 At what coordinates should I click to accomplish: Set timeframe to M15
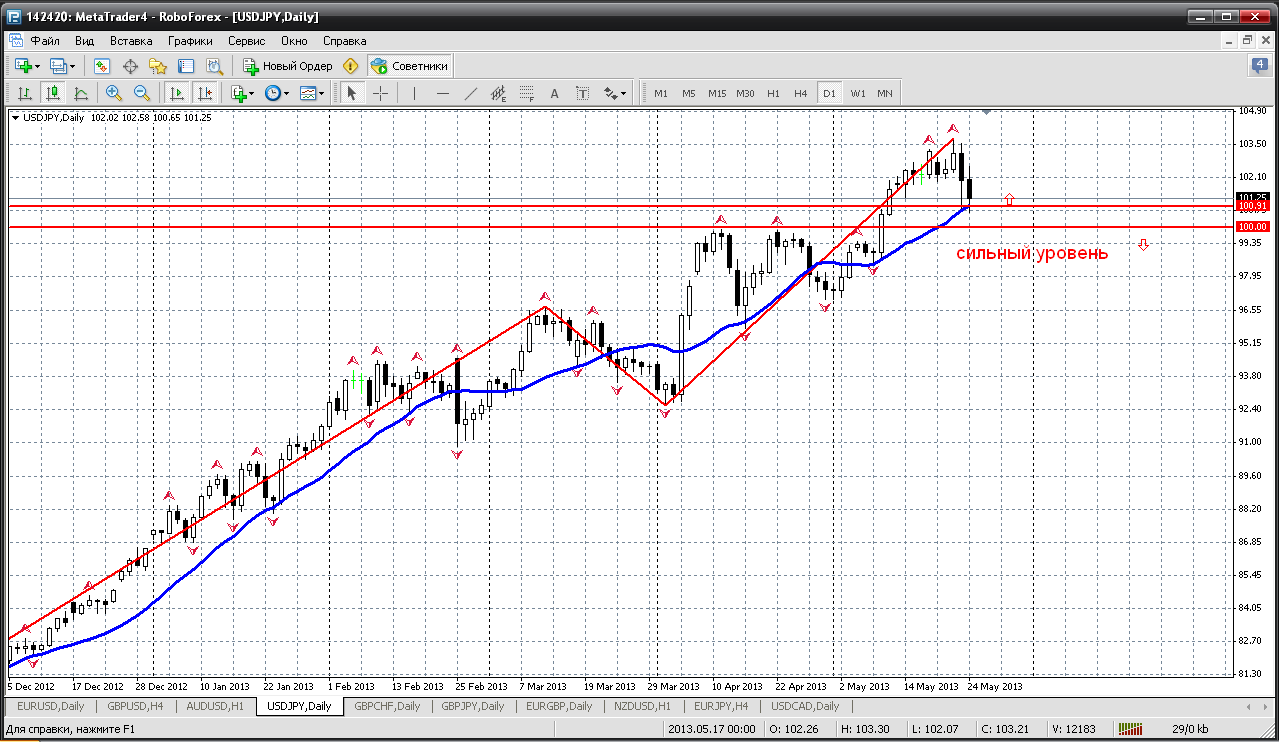(717, 93)
